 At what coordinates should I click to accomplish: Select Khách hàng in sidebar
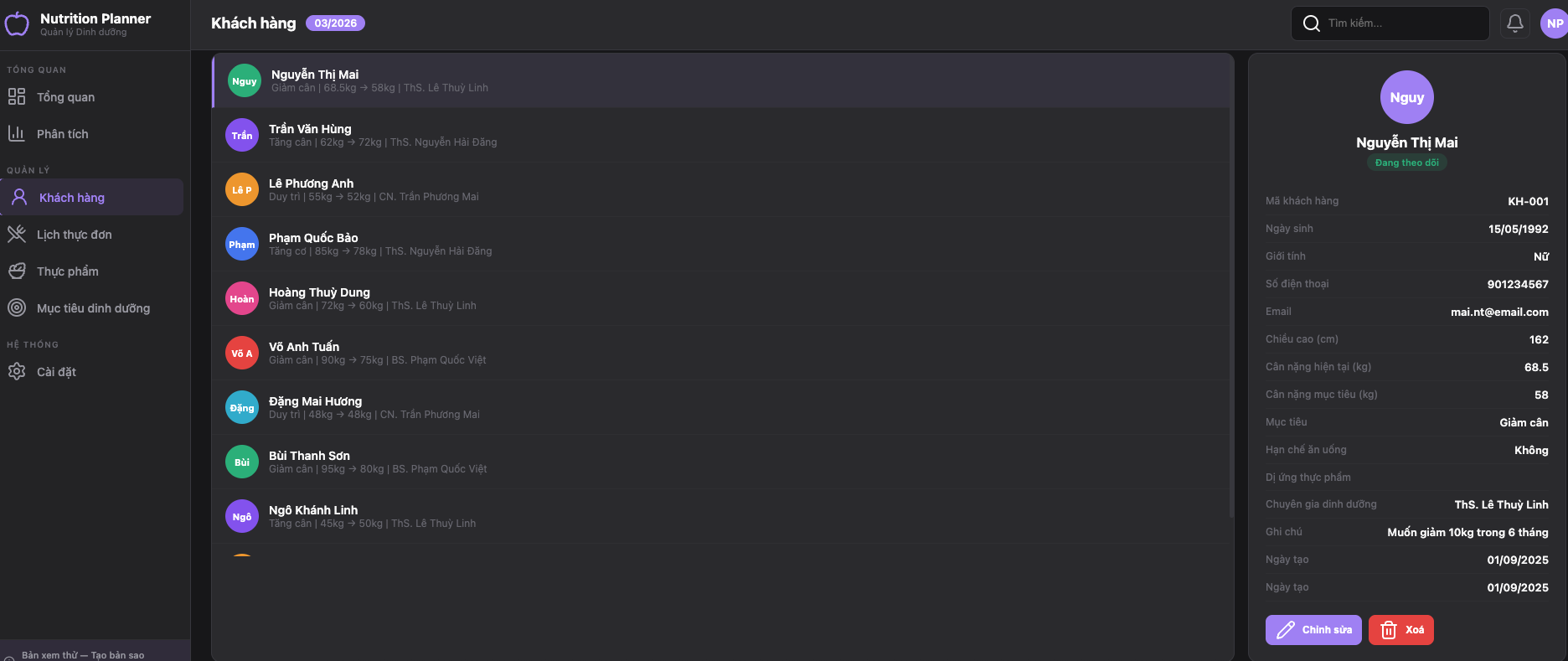tap(92, 197)
